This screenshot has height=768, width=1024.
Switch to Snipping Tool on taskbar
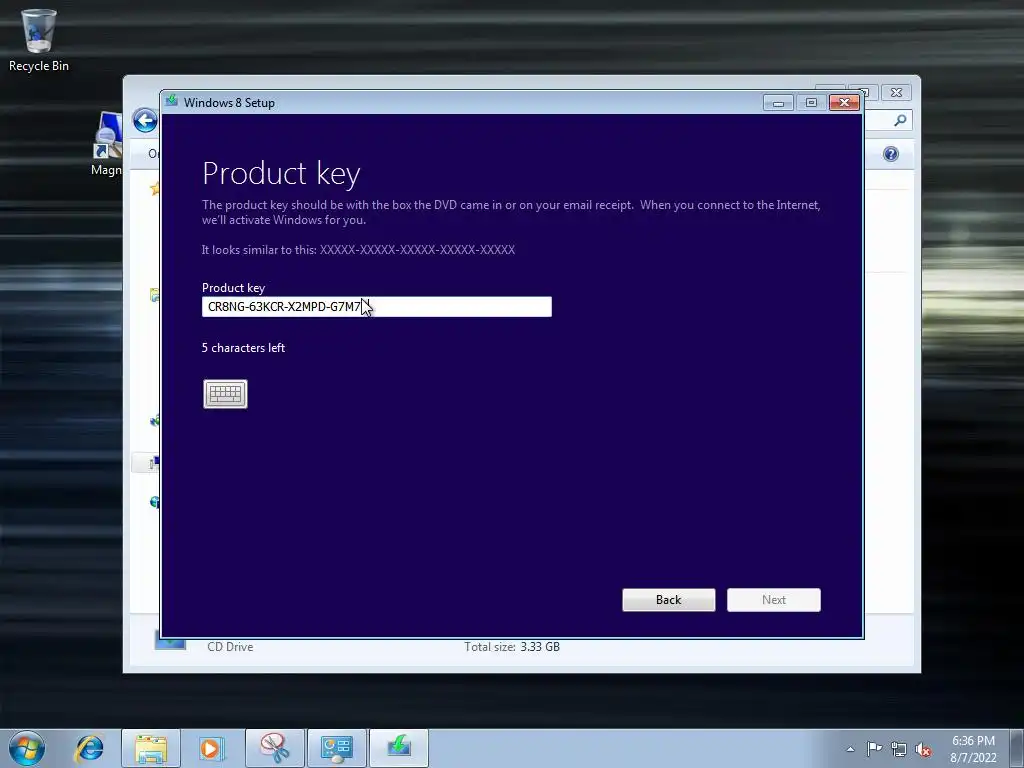pos(275,748)
